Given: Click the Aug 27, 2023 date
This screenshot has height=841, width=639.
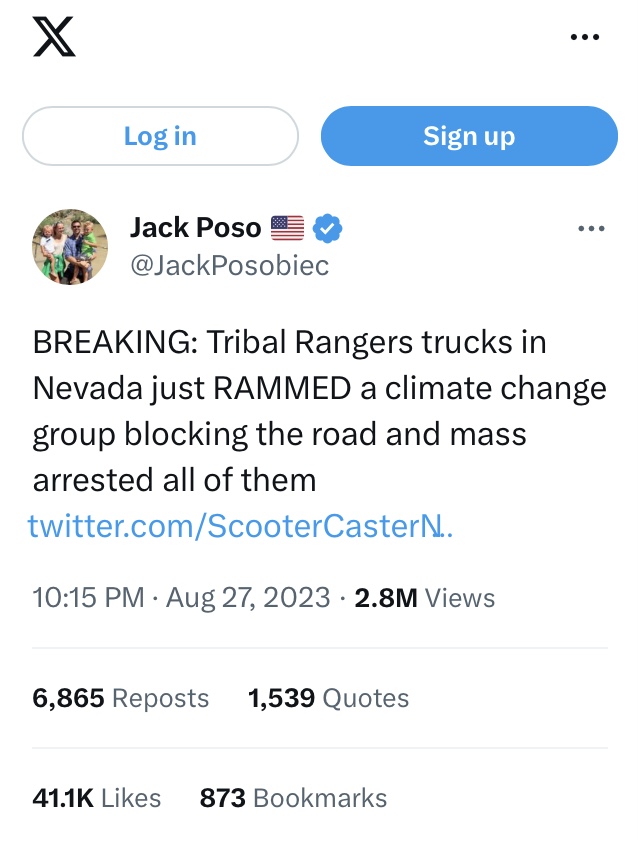Looking at the screenshot, I should (x=248, y=597).
